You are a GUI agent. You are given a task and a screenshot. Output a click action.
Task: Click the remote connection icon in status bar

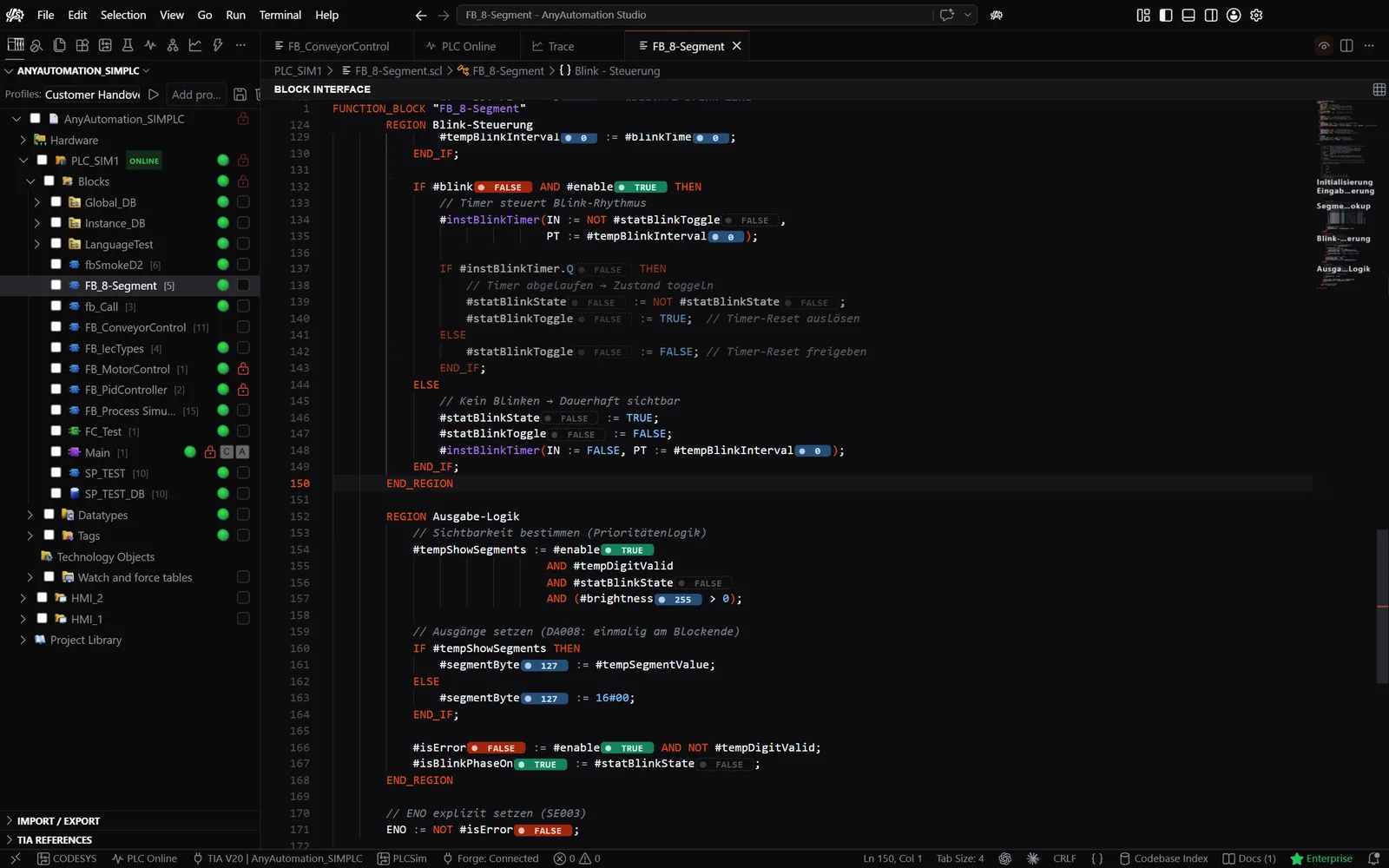15,858
